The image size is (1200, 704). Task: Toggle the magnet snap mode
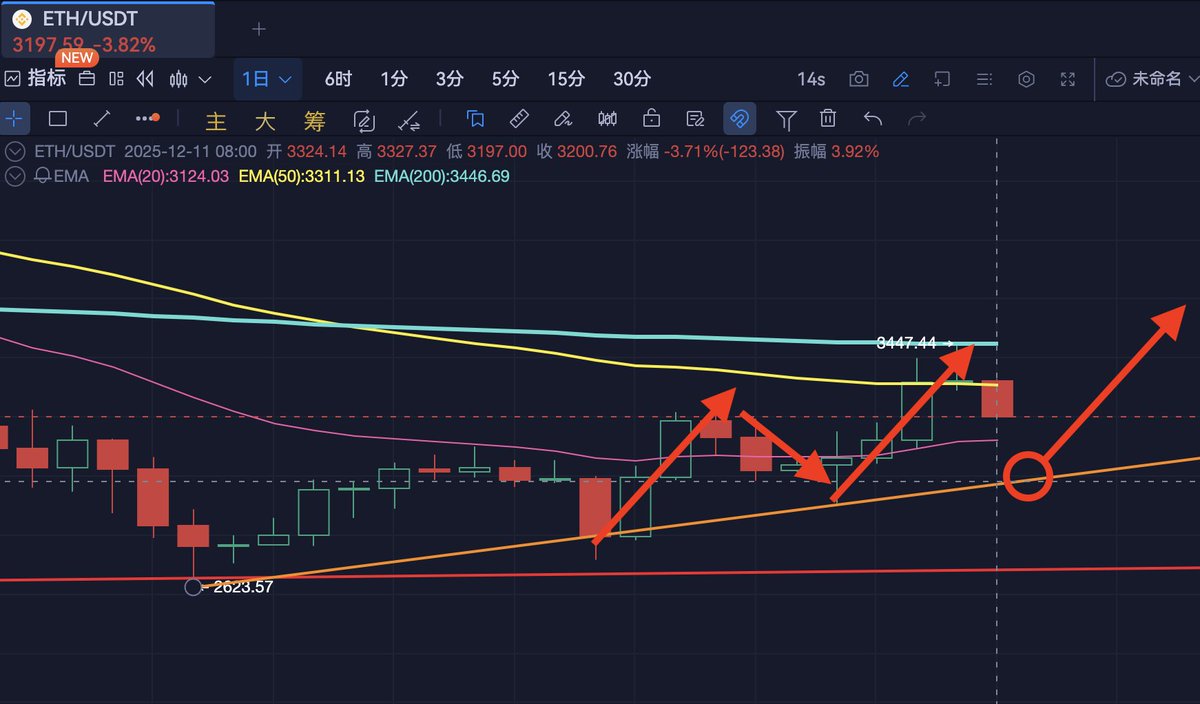(x=739, y=119)
